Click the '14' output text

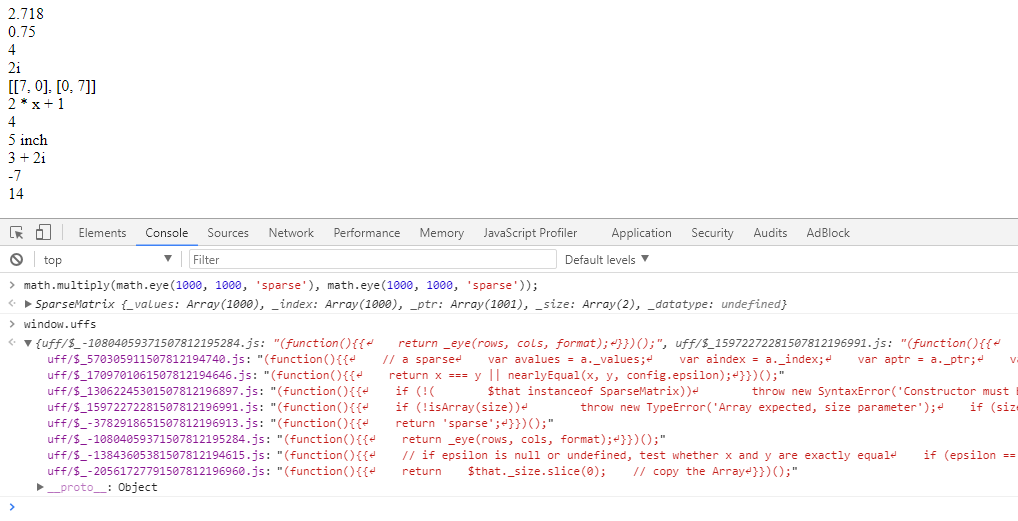click(x=16, y=194)
